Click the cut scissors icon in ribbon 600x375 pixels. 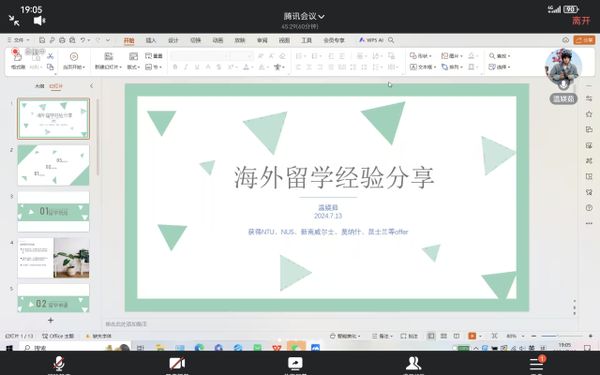tap(50, 56)
